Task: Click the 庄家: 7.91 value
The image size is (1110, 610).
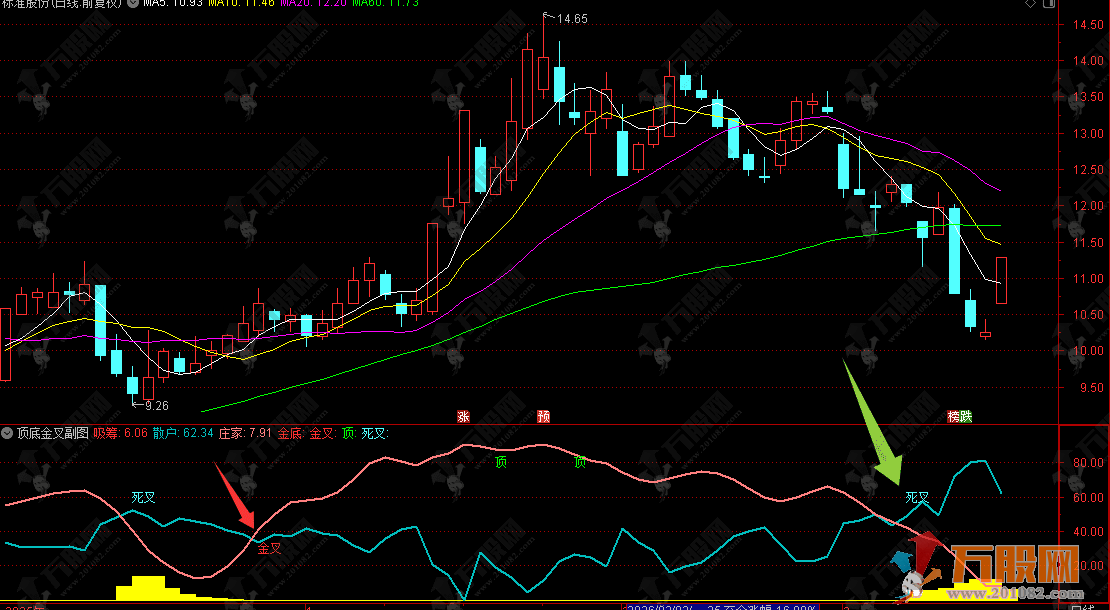Action: tap(245, 432)
